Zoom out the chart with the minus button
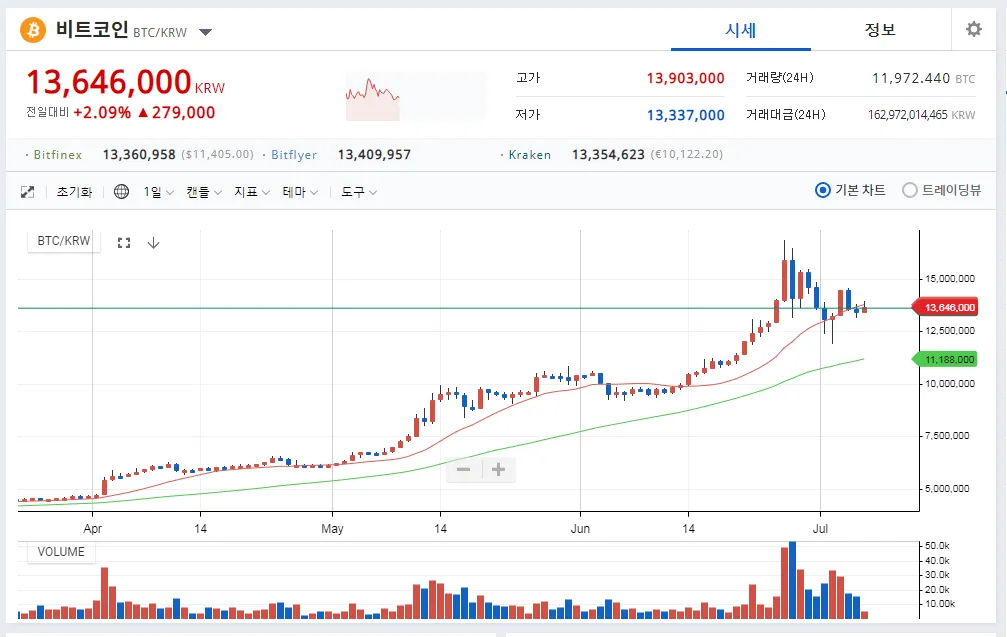 pos(463,469)
